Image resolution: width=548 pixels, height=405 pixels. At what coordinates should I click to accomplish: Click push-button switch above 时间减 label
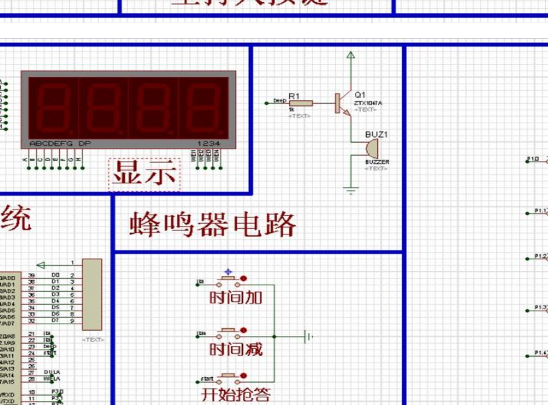click(x=228, y=333)
